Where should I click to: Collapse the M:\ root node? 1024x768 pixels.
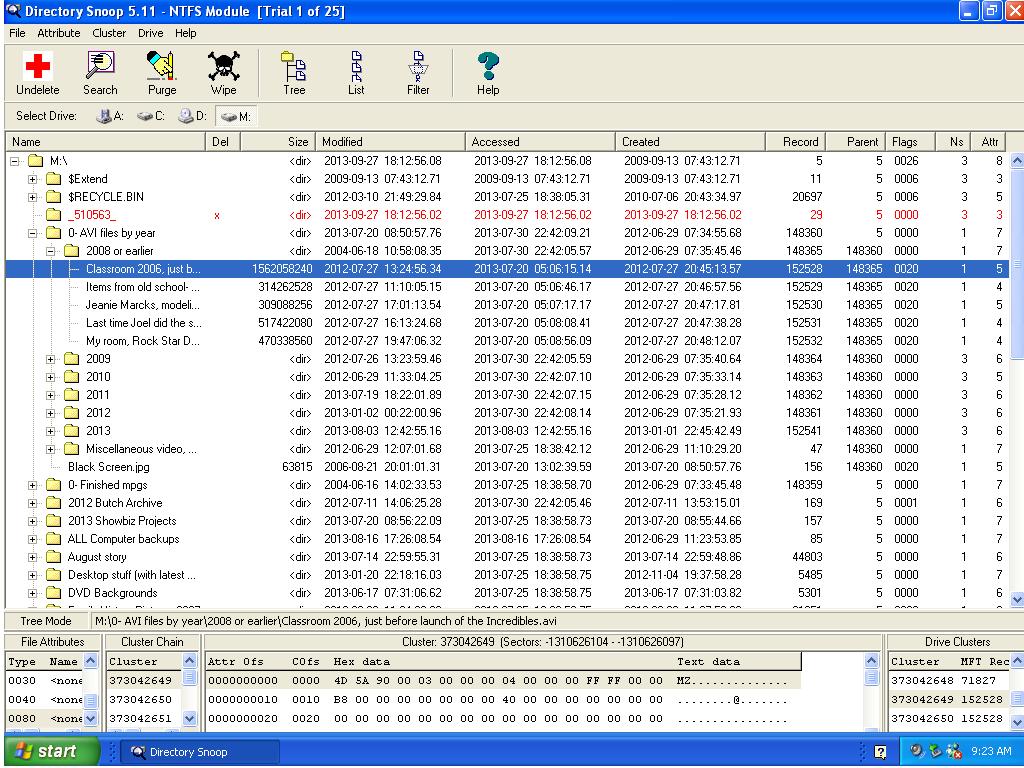click(x=14, y=161)
